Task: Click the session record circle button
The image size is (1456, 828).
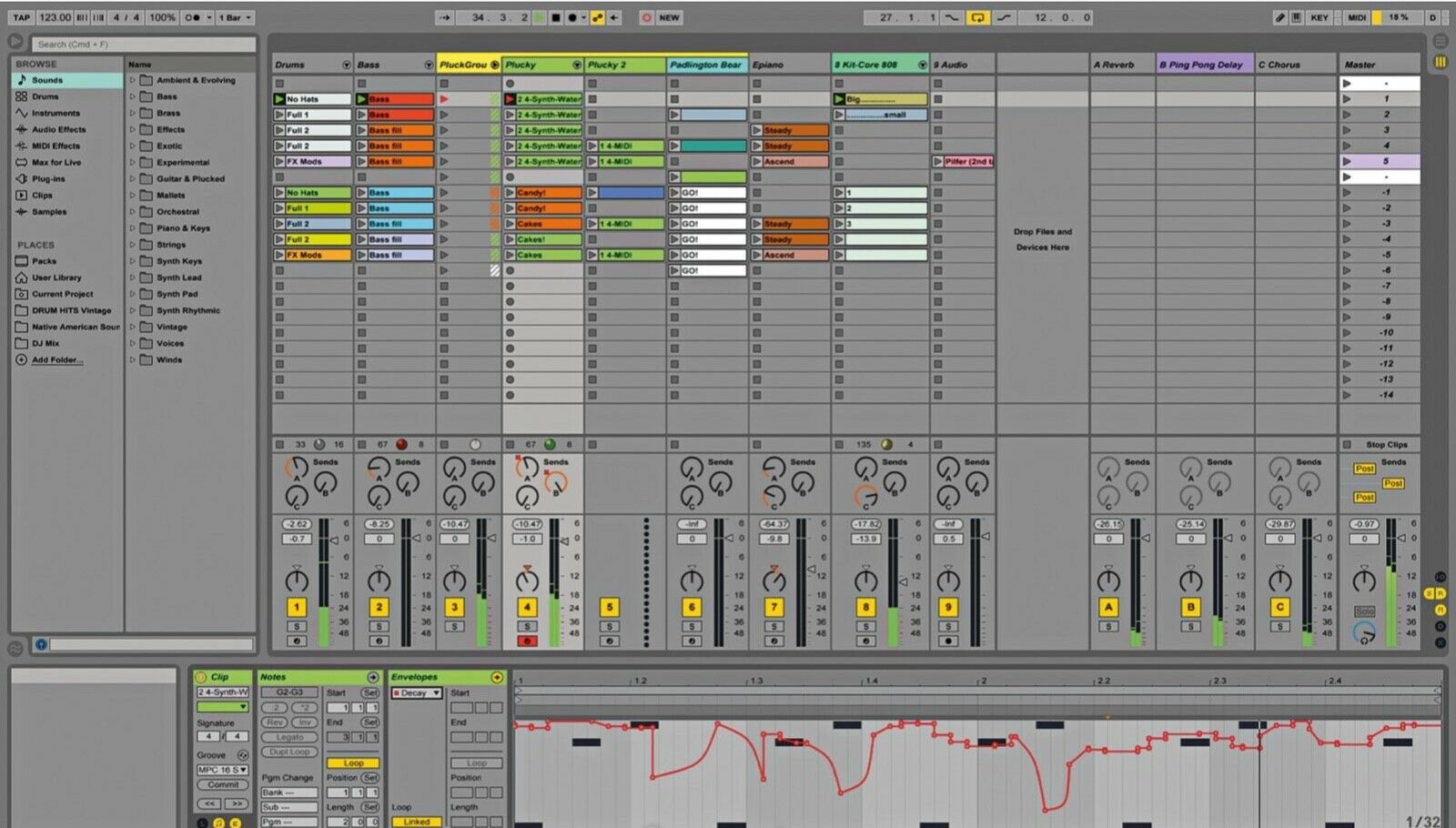Action: (646, 17)
